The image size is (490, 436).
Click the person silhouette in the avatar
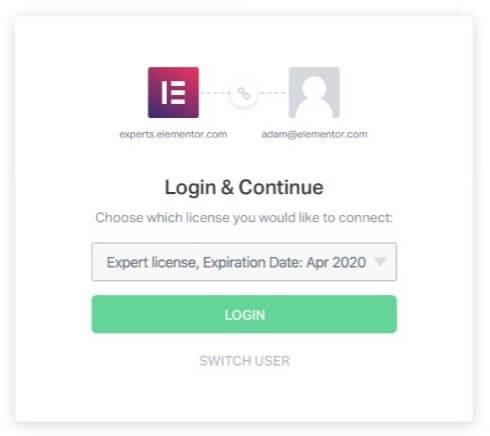tap(314, 97)
